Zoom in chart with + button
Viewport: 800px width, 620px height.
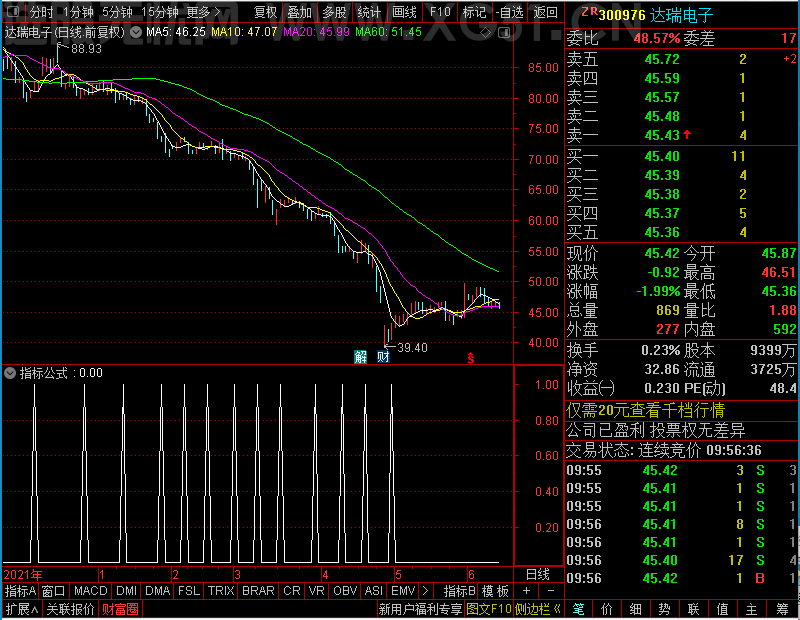[x=527, y=591]
